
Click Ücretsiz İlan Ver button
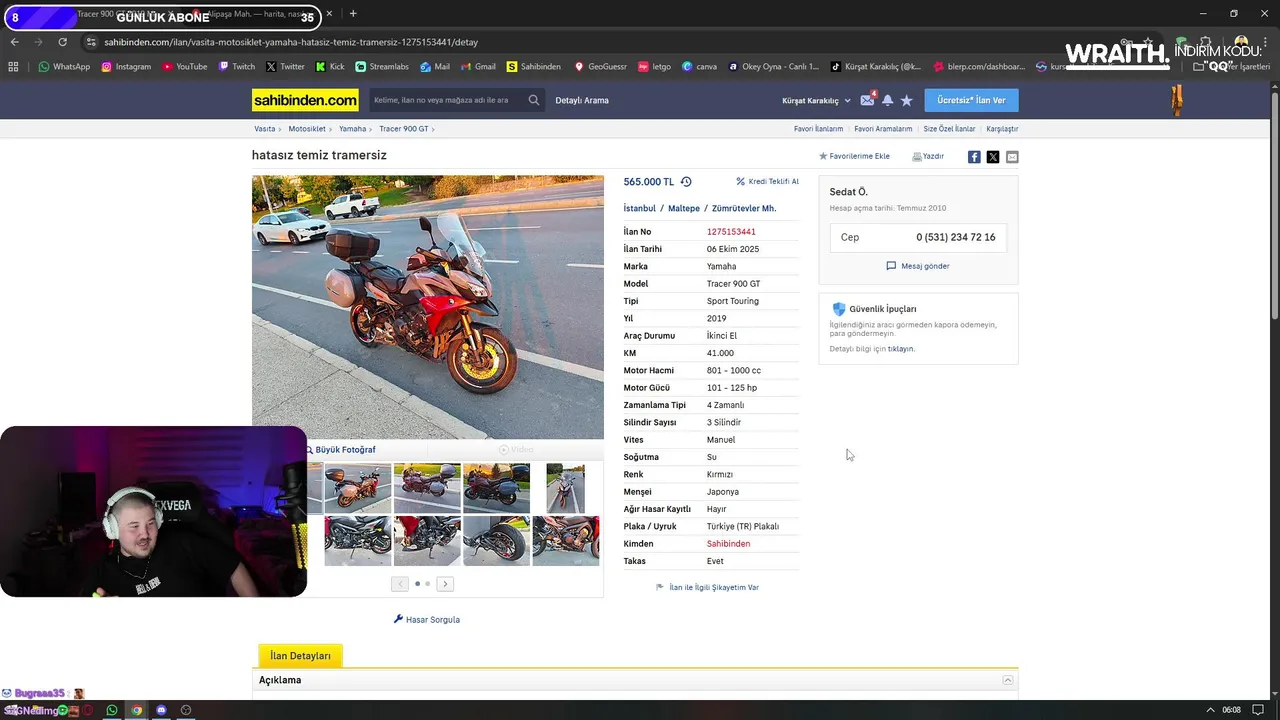pyautogui.click(x=971, y=100)
